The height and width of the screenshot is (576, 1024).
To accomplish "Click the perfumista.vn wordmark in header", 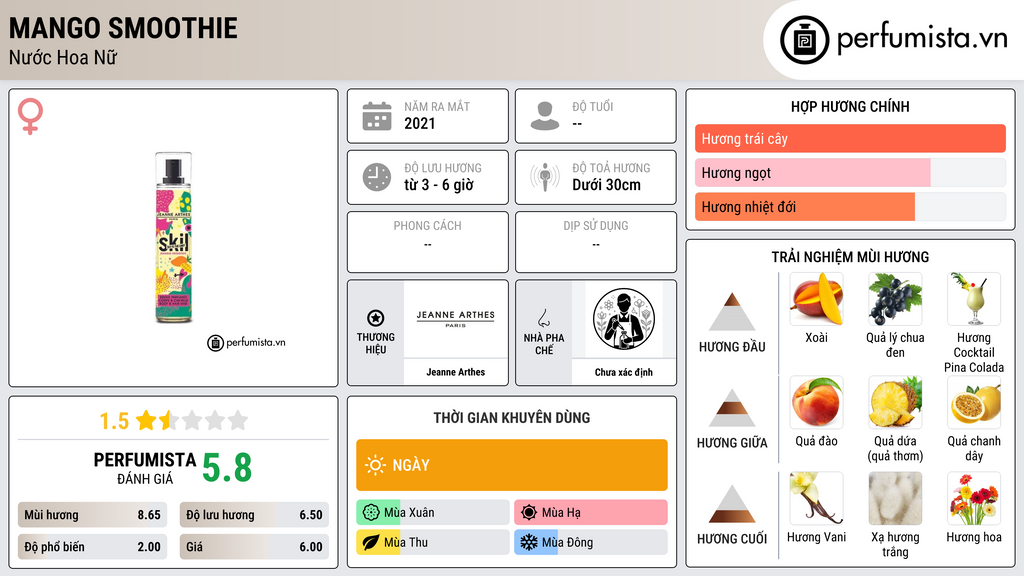I will tap(922, 38).
